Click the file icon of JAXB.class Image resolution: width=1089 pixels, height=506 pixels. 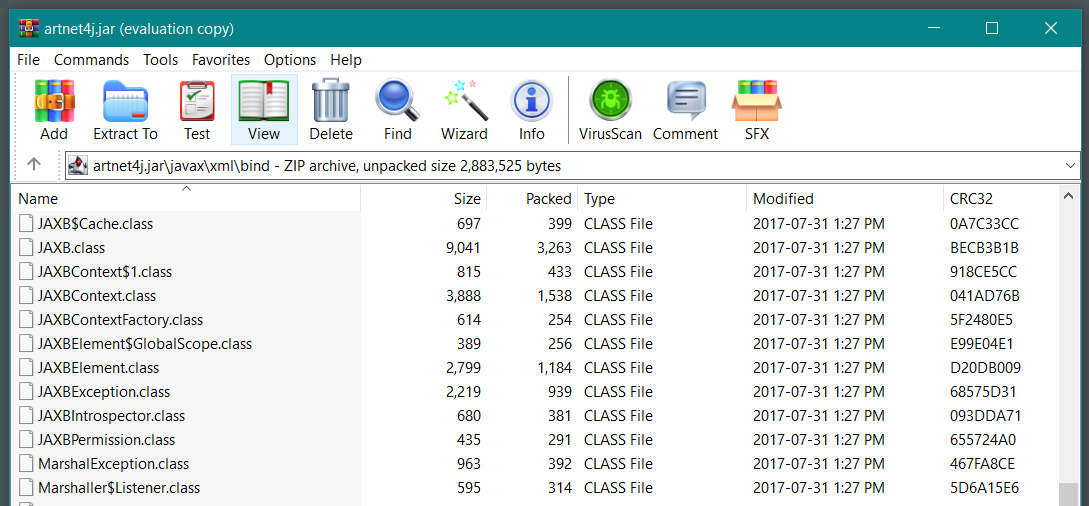coord(26,247)
